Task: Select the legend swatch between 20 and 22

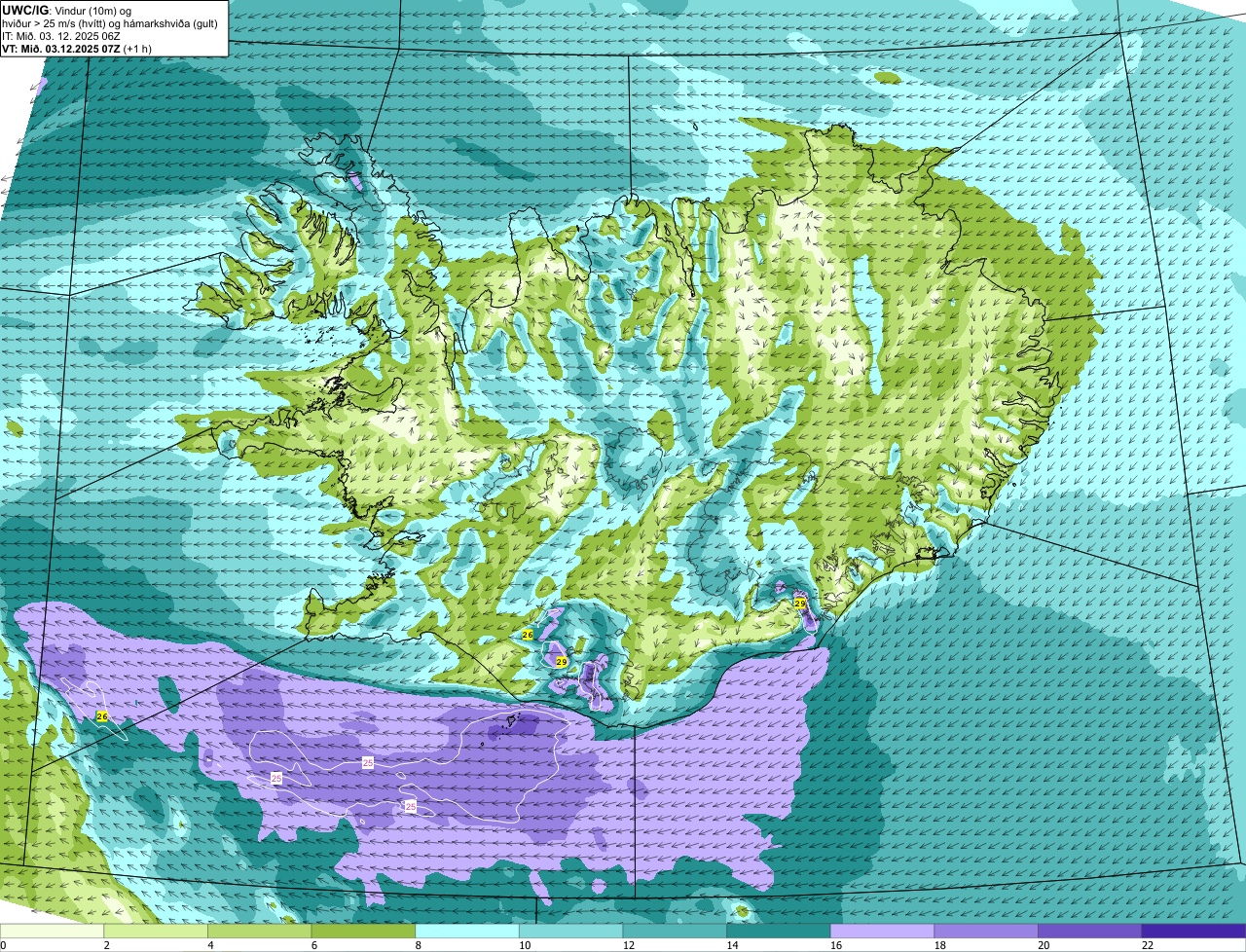Action: click(x=1090, y=931)
